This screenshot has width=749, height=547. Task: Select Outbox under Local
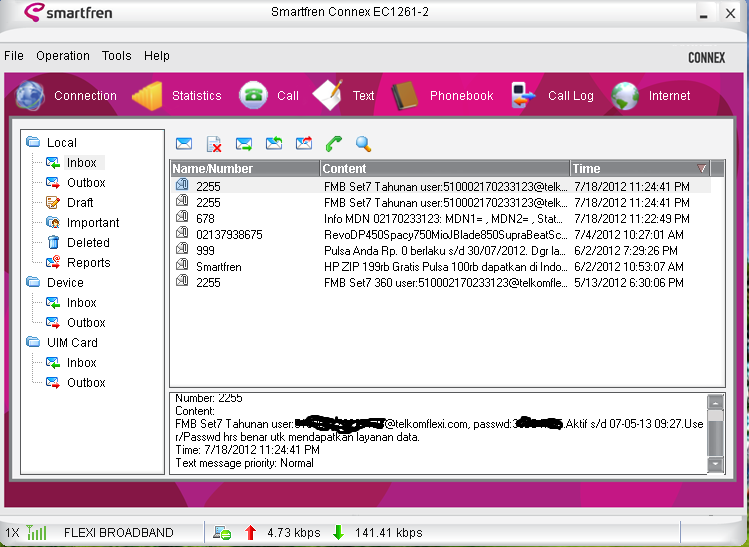[86, 183]
